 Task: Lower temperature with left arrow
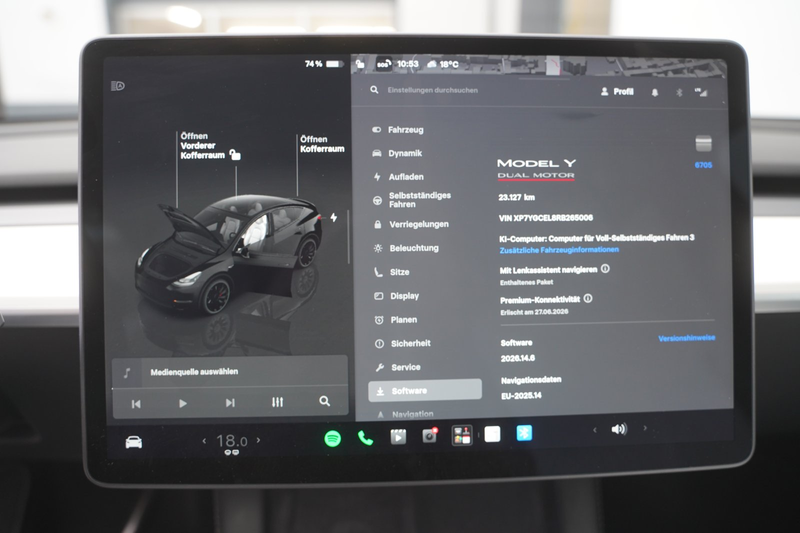coord(204,441)
